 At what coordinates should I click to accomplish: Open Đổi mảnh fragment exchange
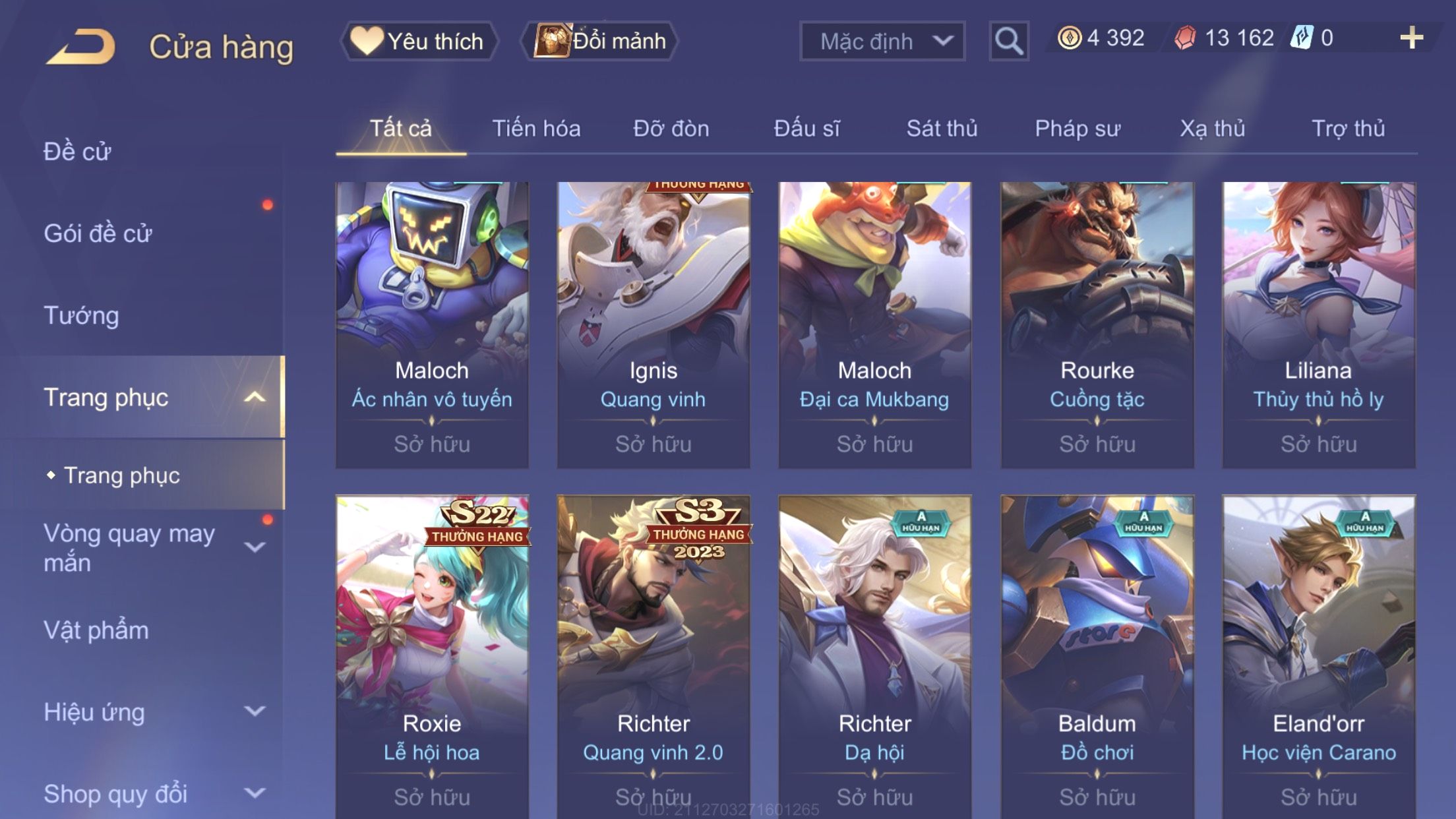click(599, 41)
